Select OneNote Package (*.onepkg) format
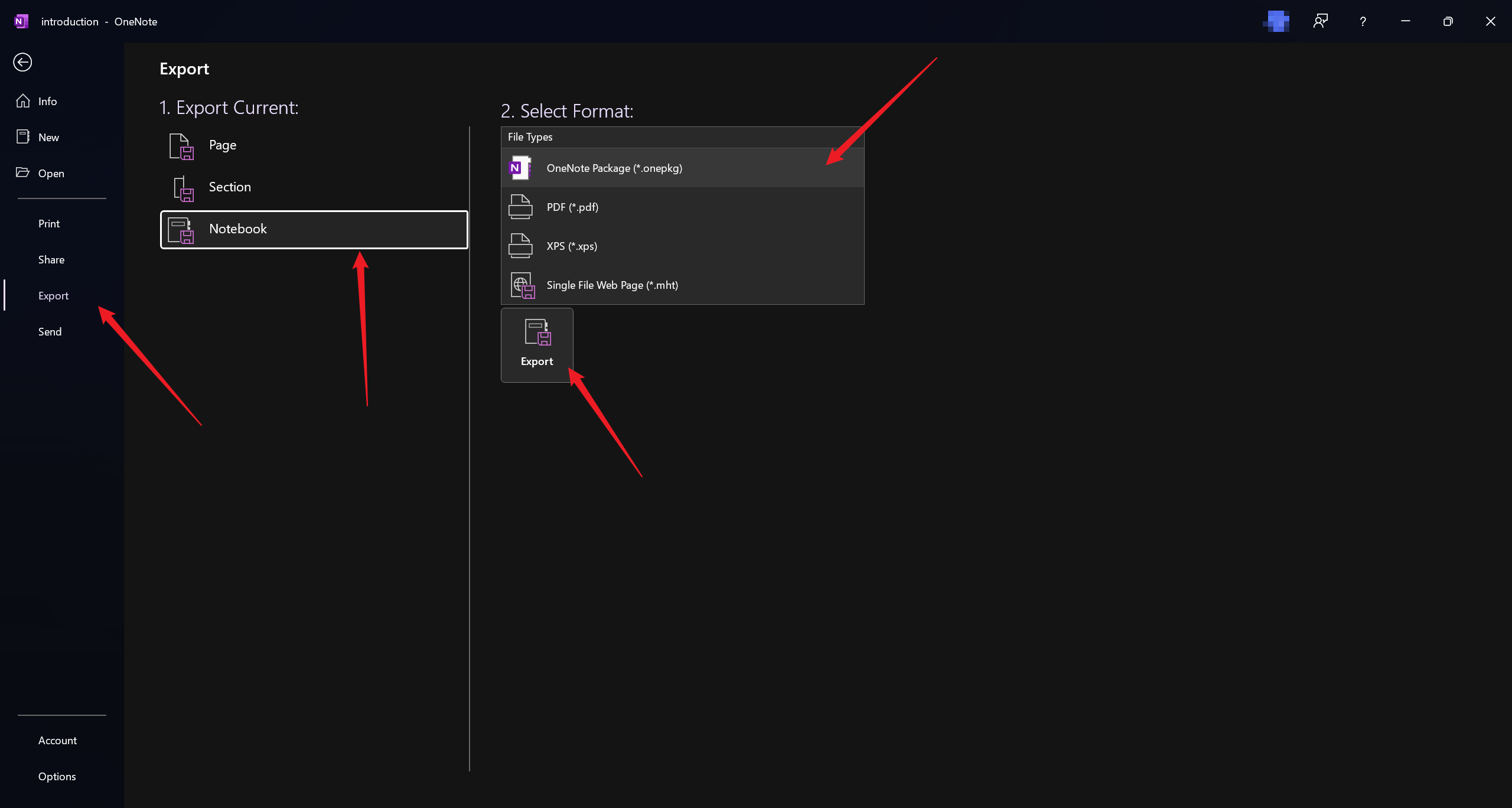The height and width of the screenshot is (808, 1512). click(682, 168)
